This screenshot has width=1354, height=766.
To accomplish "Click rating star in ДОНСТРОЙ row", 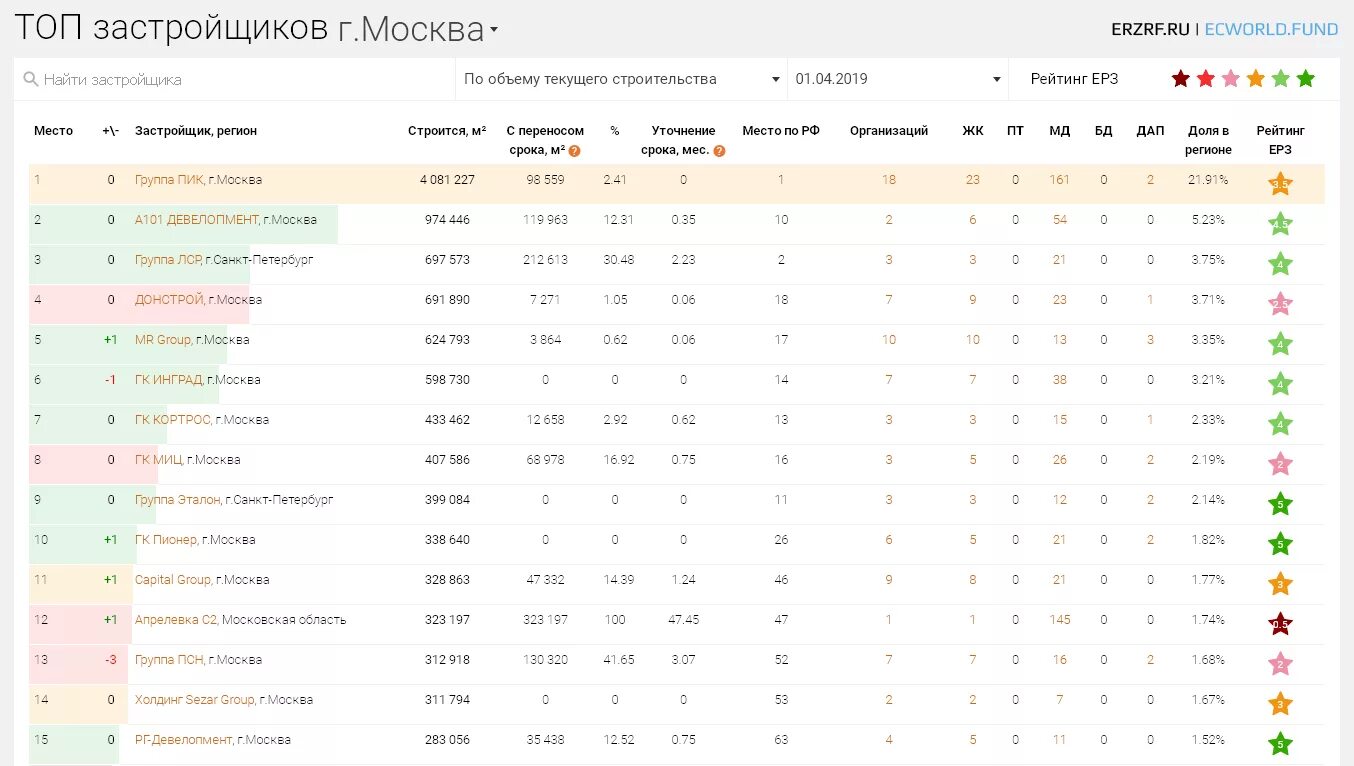I will (x=1281, y=304).
